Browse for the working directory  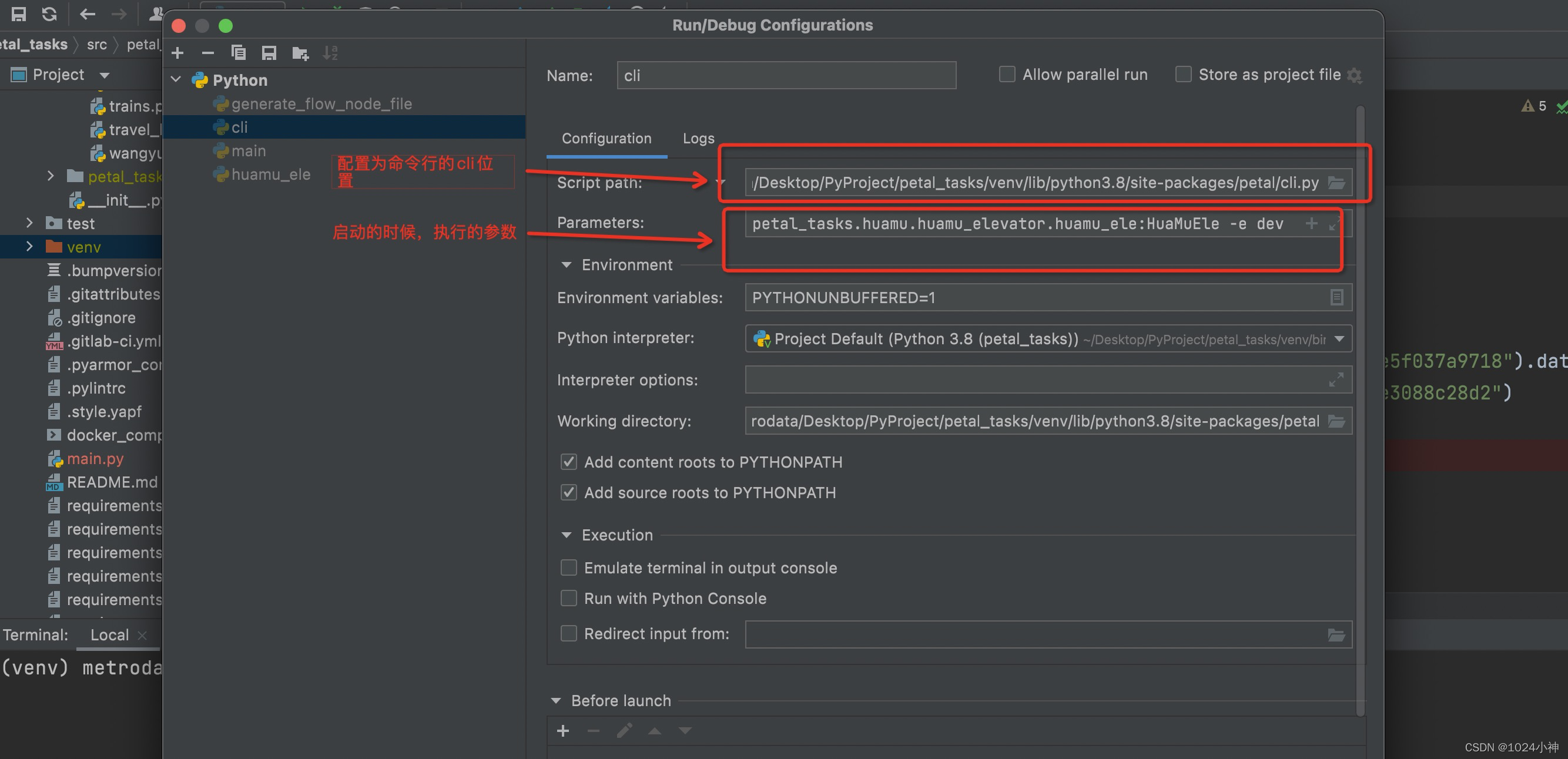coord(1336,421)
